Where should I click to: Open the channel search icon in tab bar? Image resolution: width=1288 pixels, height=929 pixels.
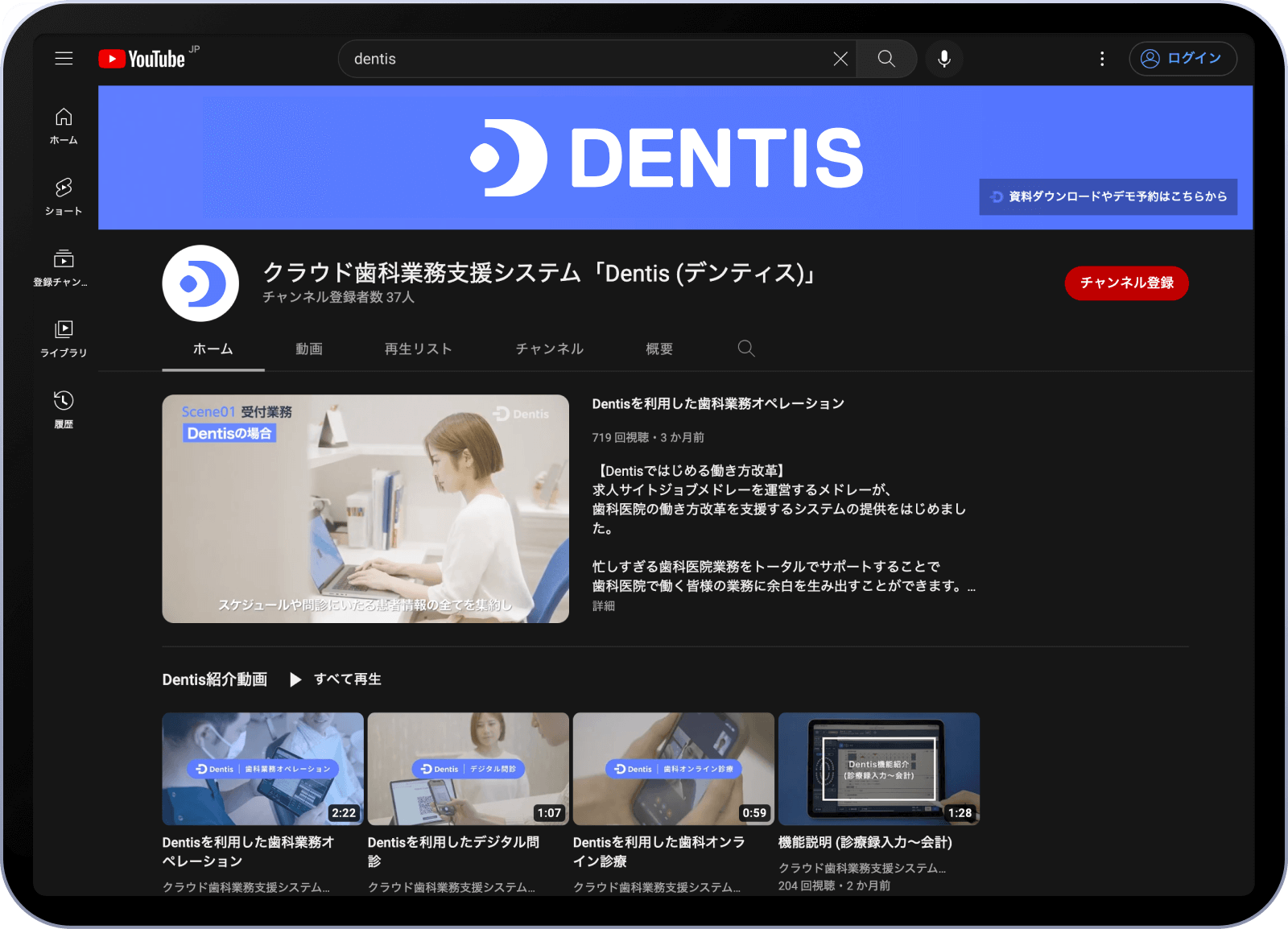point(745,349)
